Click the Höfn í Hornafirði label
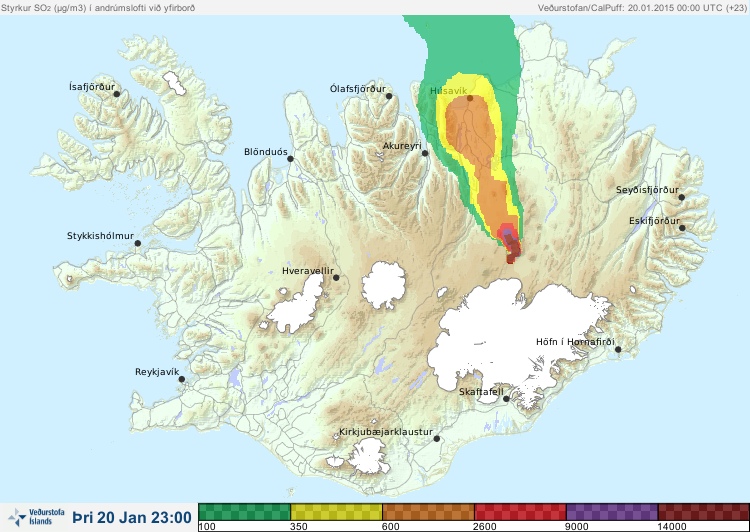750x532 pixels. point(575,342)
